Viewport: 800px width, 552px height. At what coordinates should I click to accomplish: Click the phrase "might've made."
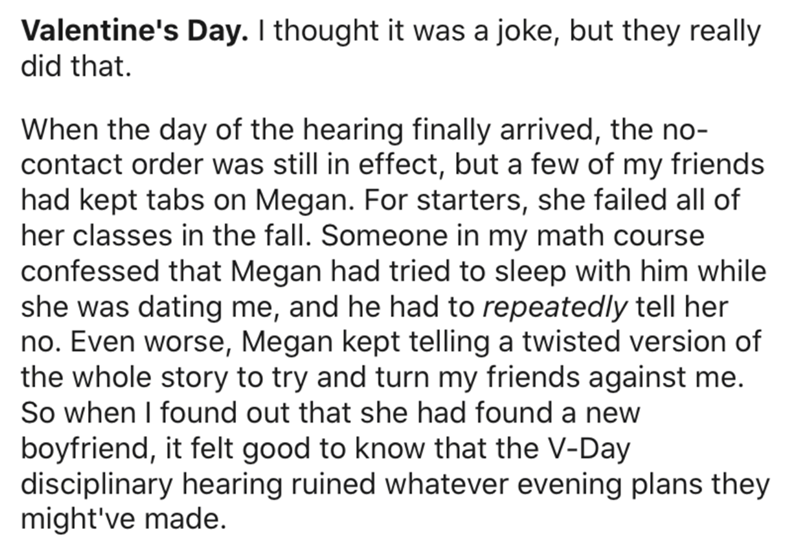[123, 520]
